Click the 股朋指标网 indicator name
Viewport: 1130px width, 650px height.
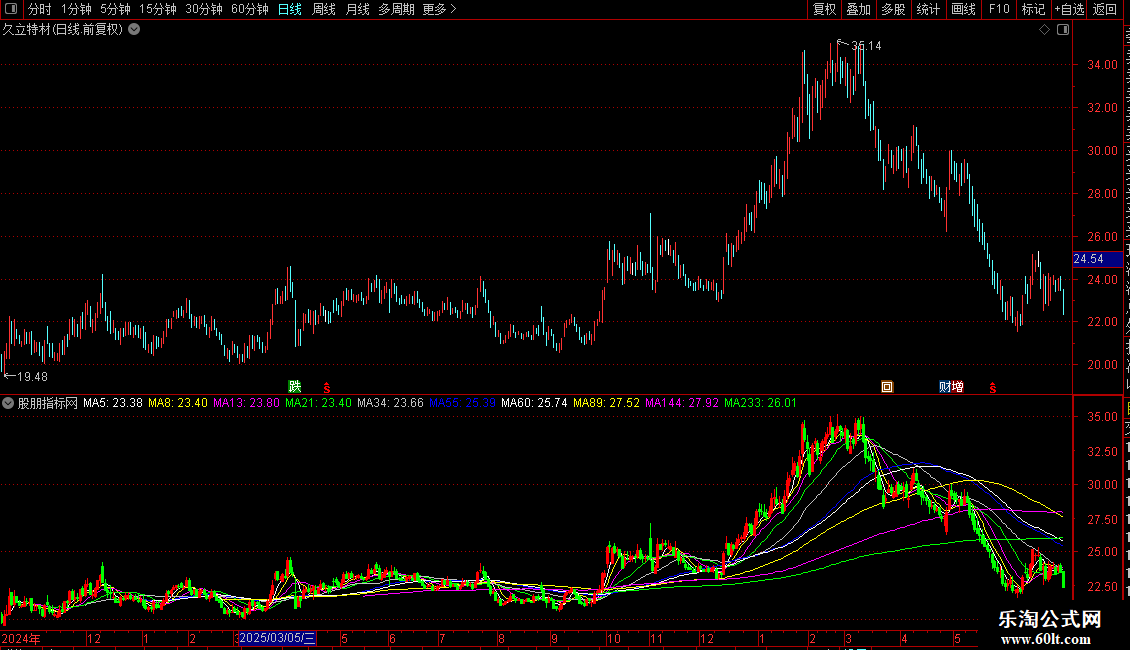coord(48,404)
